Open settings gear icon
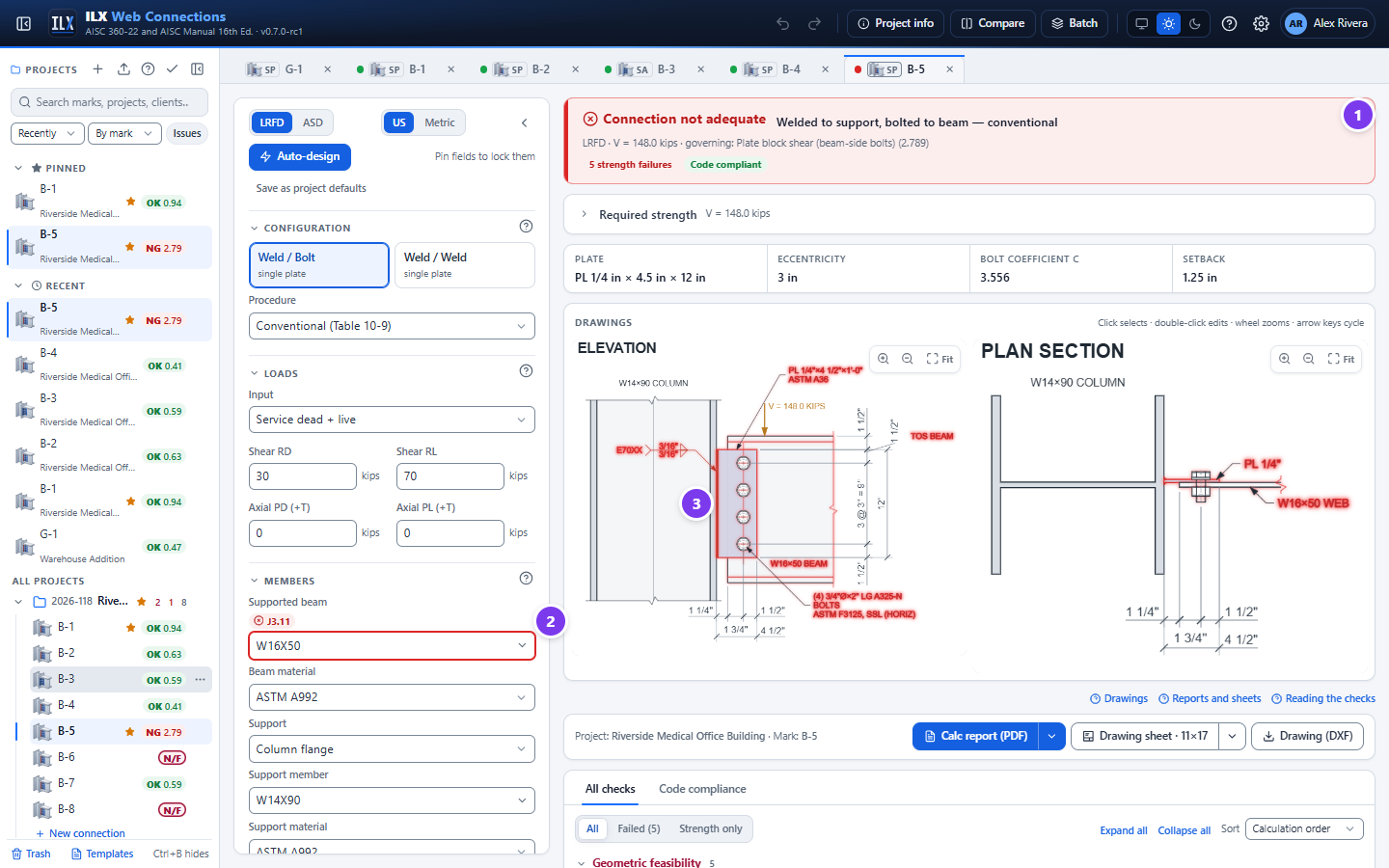1389x868 pixels. (x=1261, y=23)
